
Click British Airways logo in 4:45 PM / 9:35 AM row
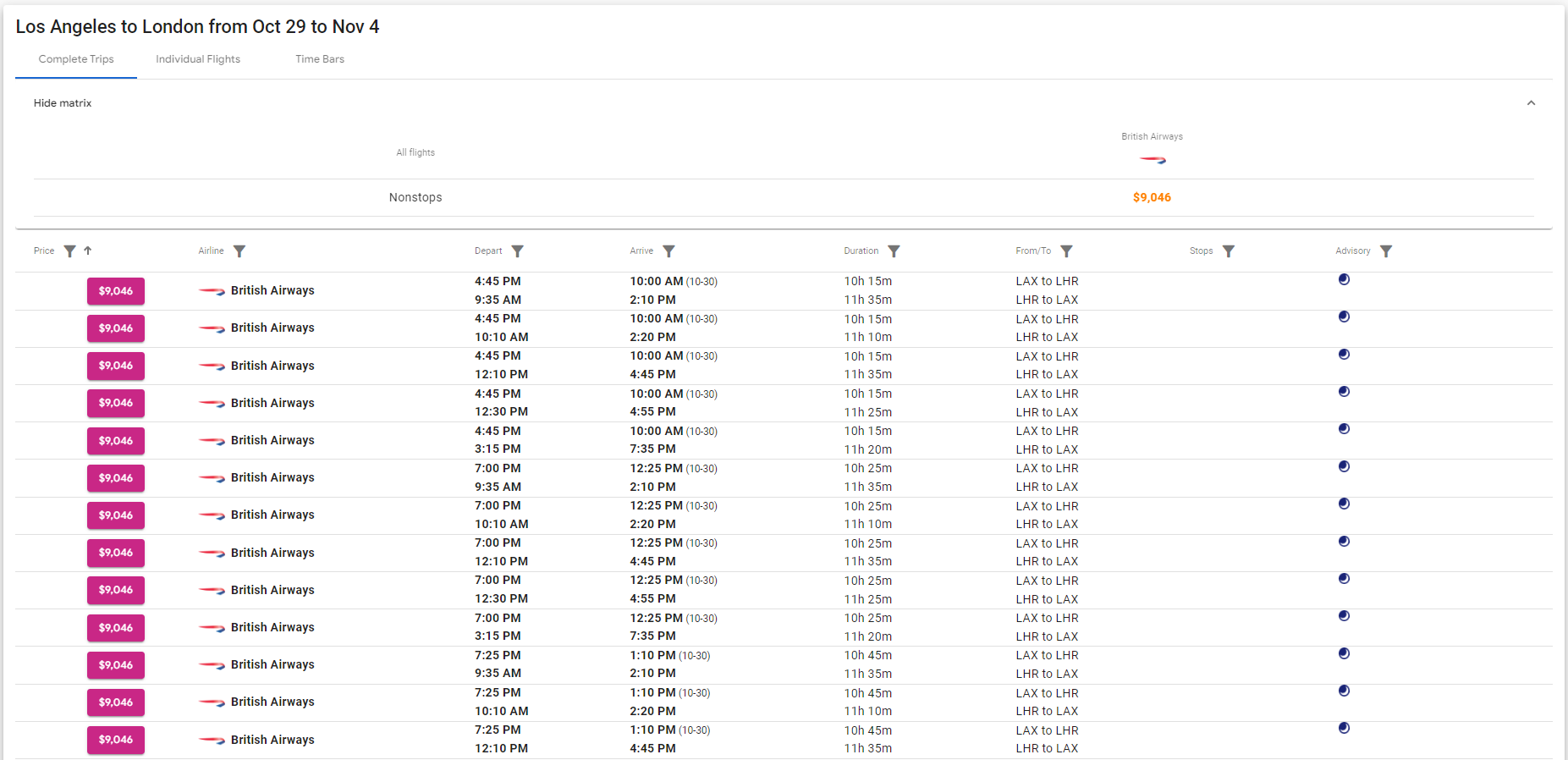(x=212, y=290)
